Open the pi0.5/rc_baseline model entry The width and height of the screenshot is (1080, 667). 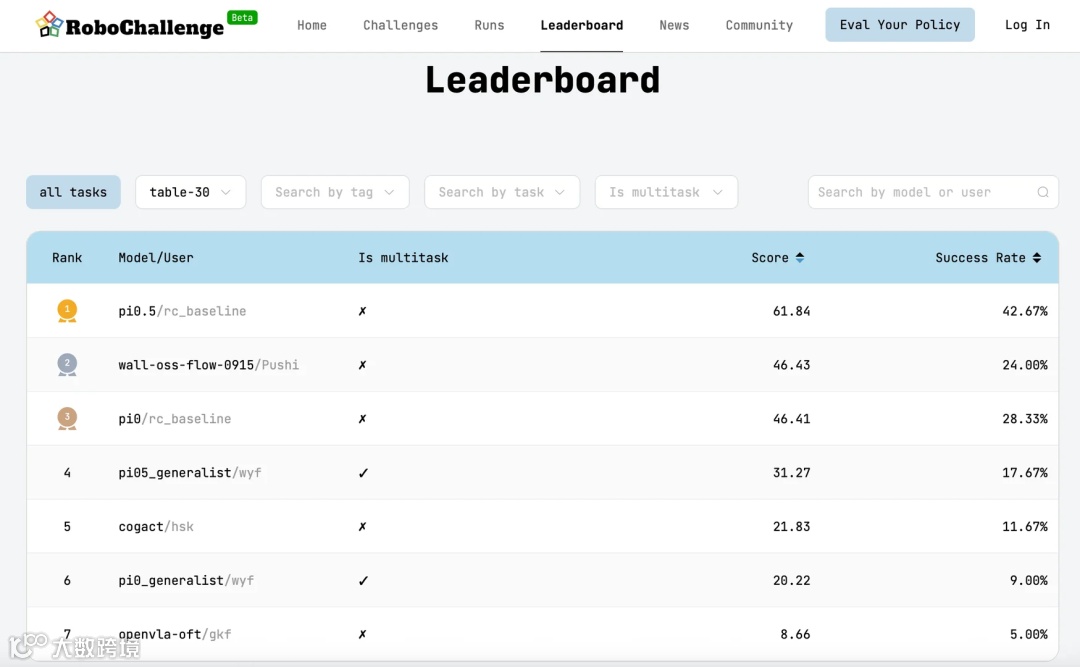pyautogui.click(x=182, y=311)
